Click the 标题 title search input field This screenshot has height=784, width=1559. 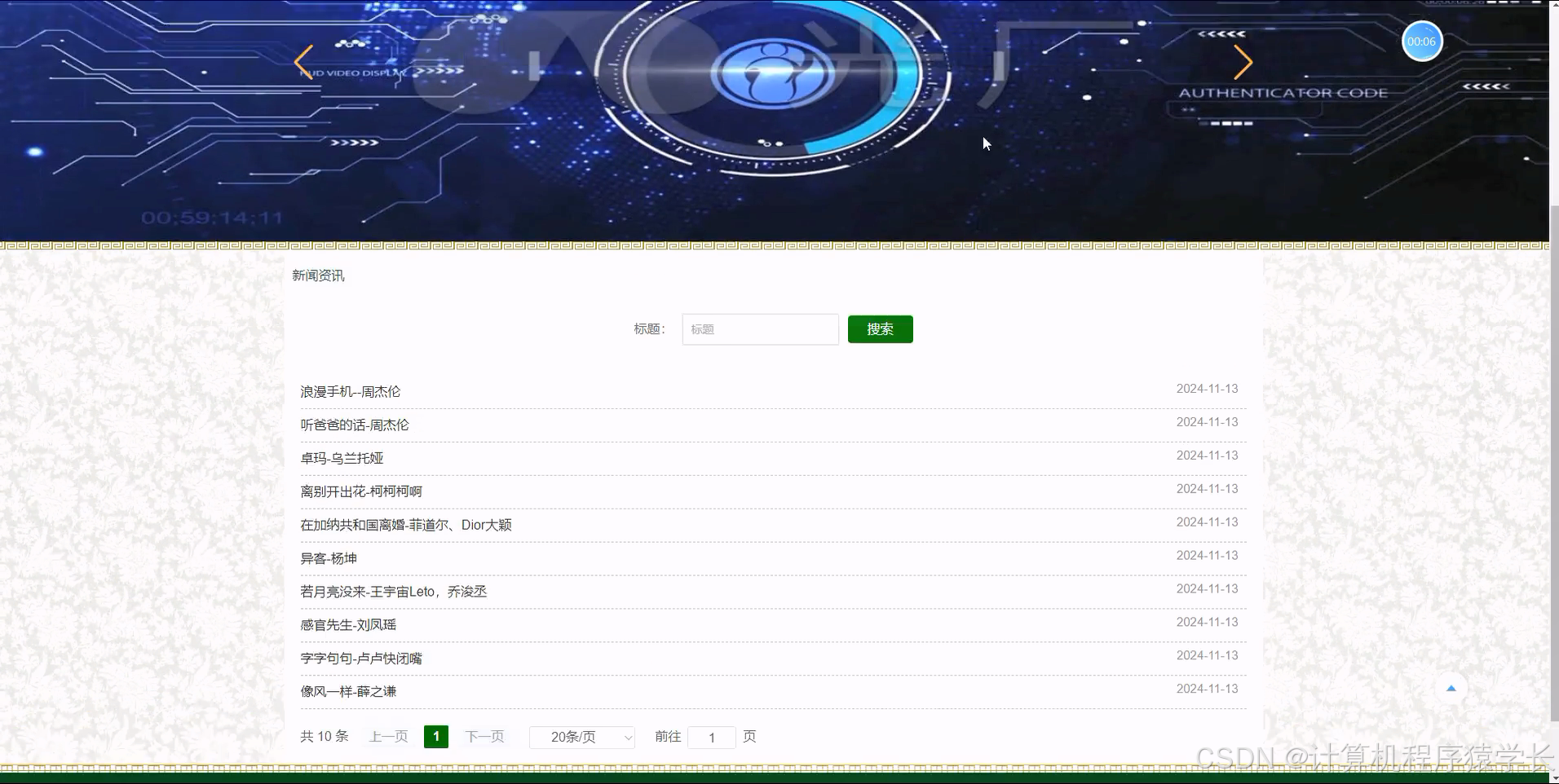tap(759, 328)
